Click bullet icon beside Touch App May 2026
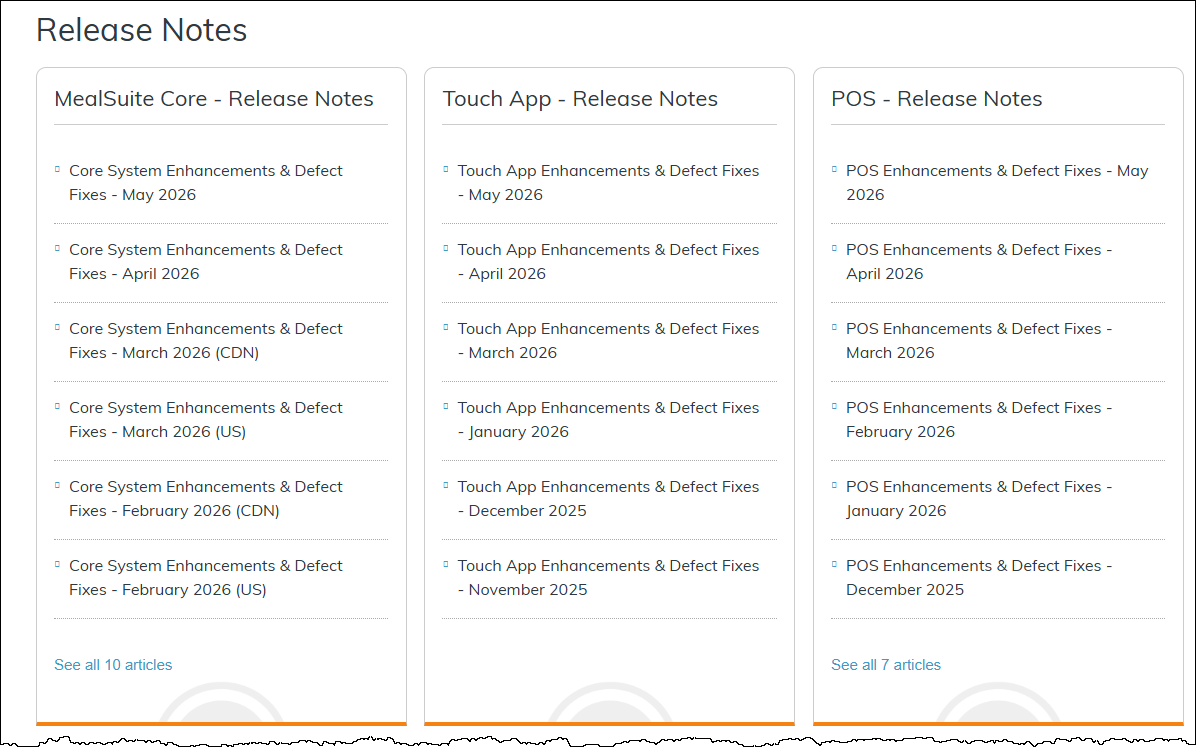 point(445,169)
